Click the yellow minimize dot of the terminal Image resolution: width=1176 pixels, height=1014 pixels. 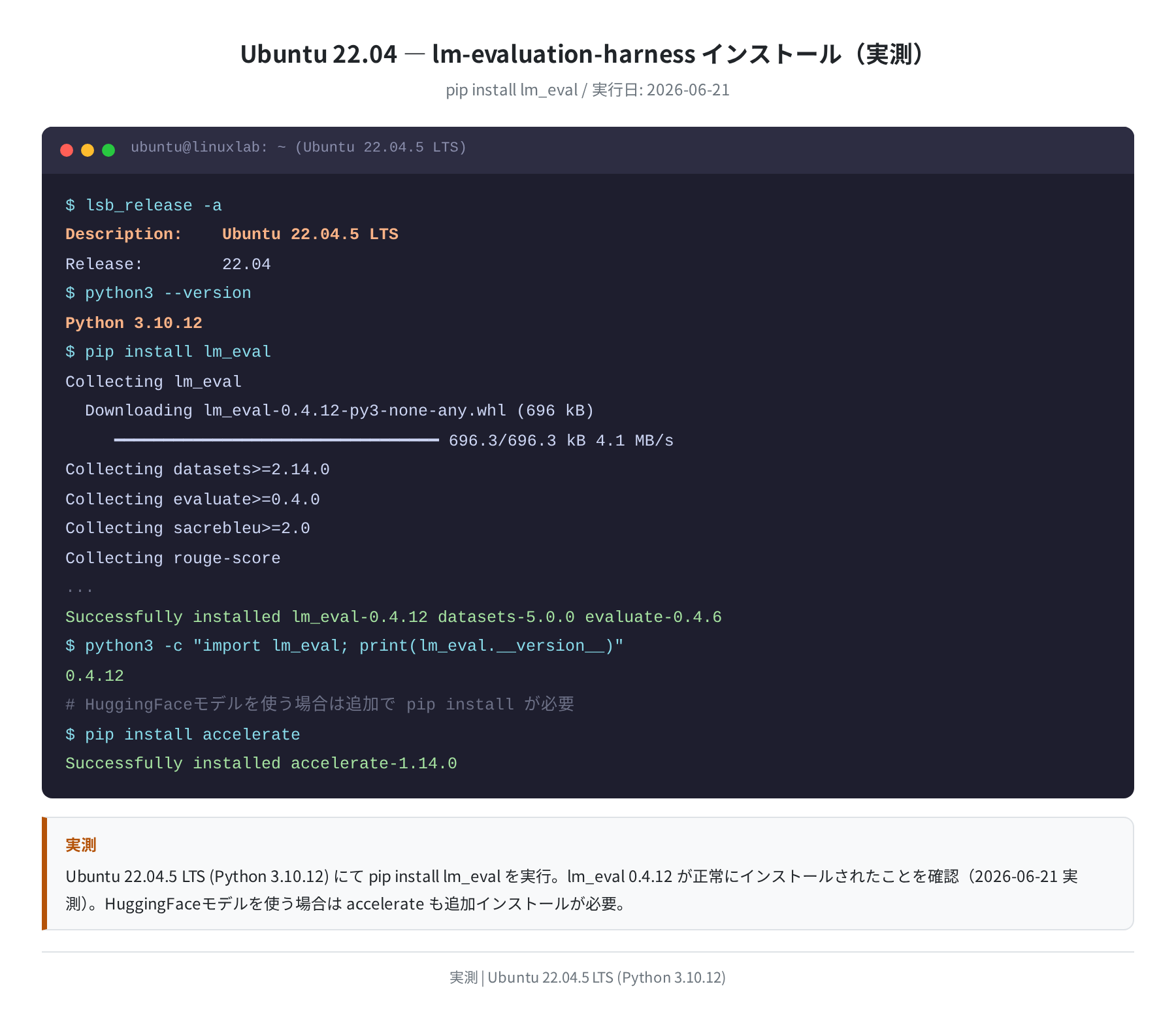(88, 150)
